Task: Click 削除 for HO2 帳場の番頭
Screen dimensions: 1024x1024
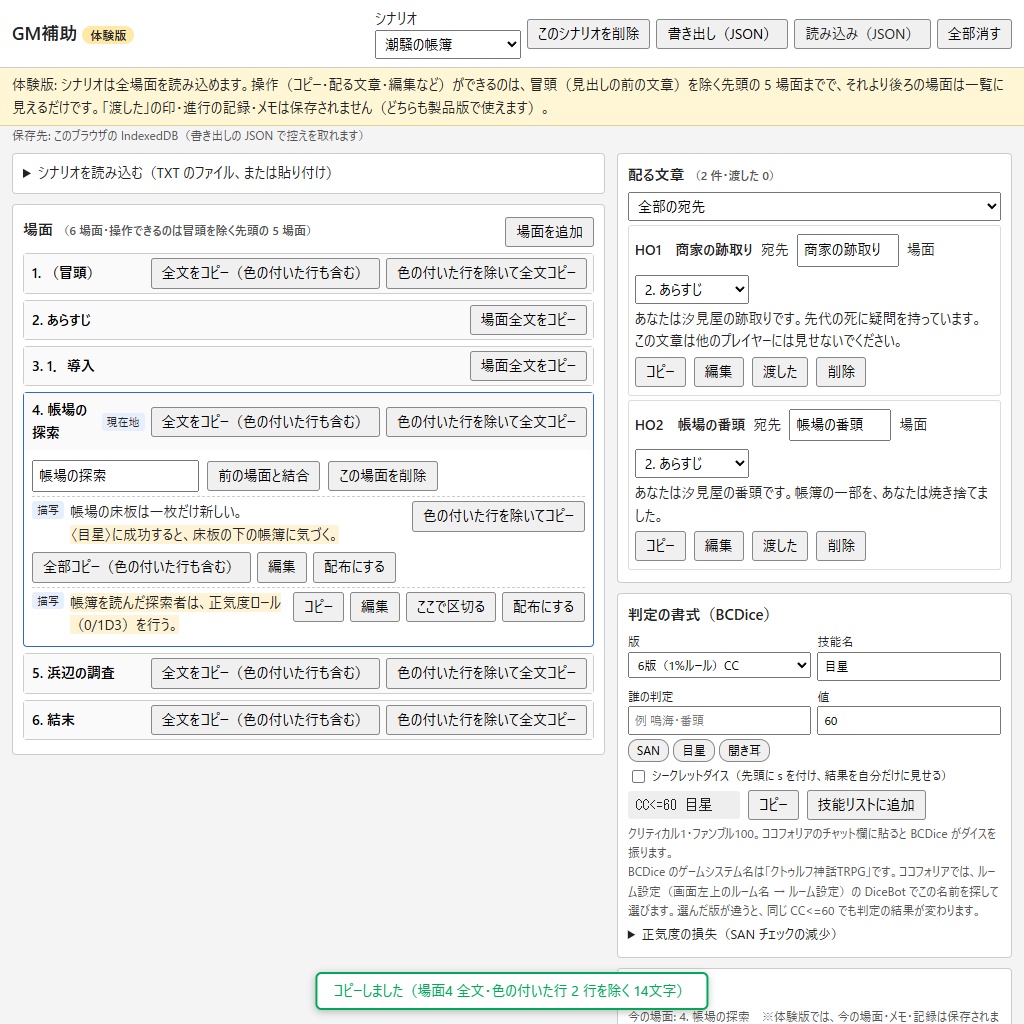Action: coord(840,546)
